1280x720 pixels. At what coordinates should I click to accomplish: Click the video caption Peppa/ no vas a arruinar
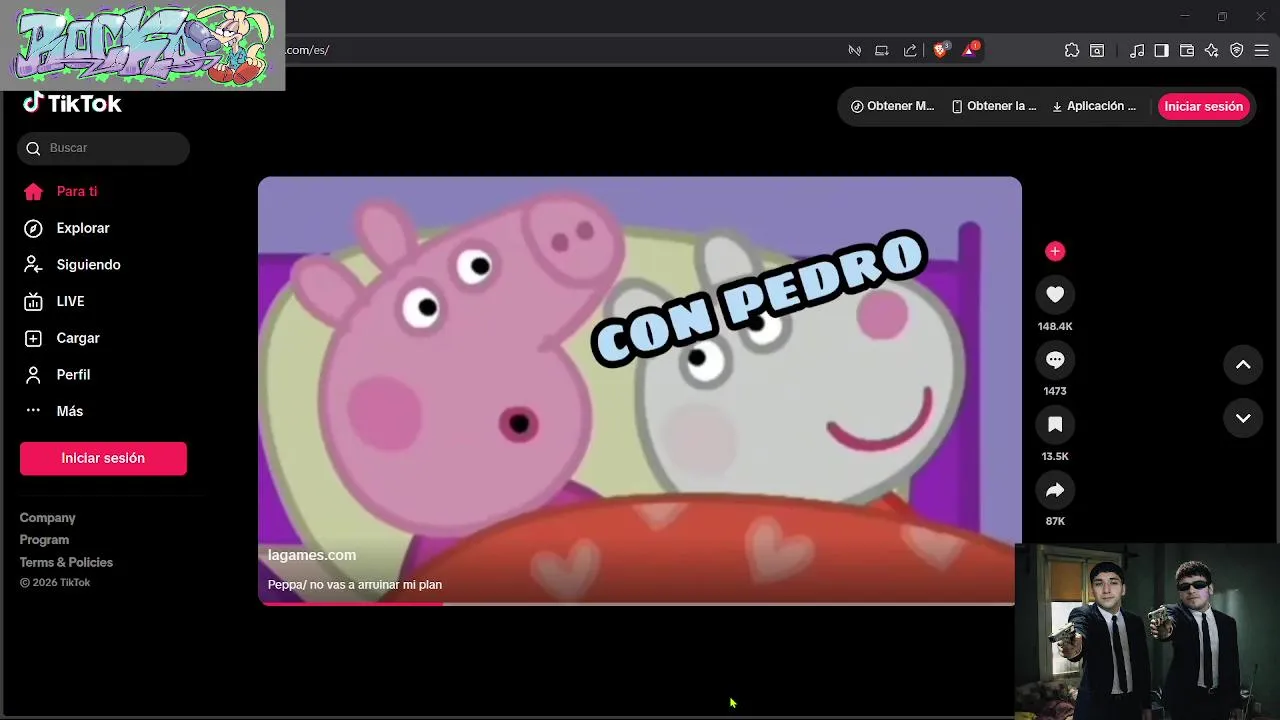[x=355, y=585]
